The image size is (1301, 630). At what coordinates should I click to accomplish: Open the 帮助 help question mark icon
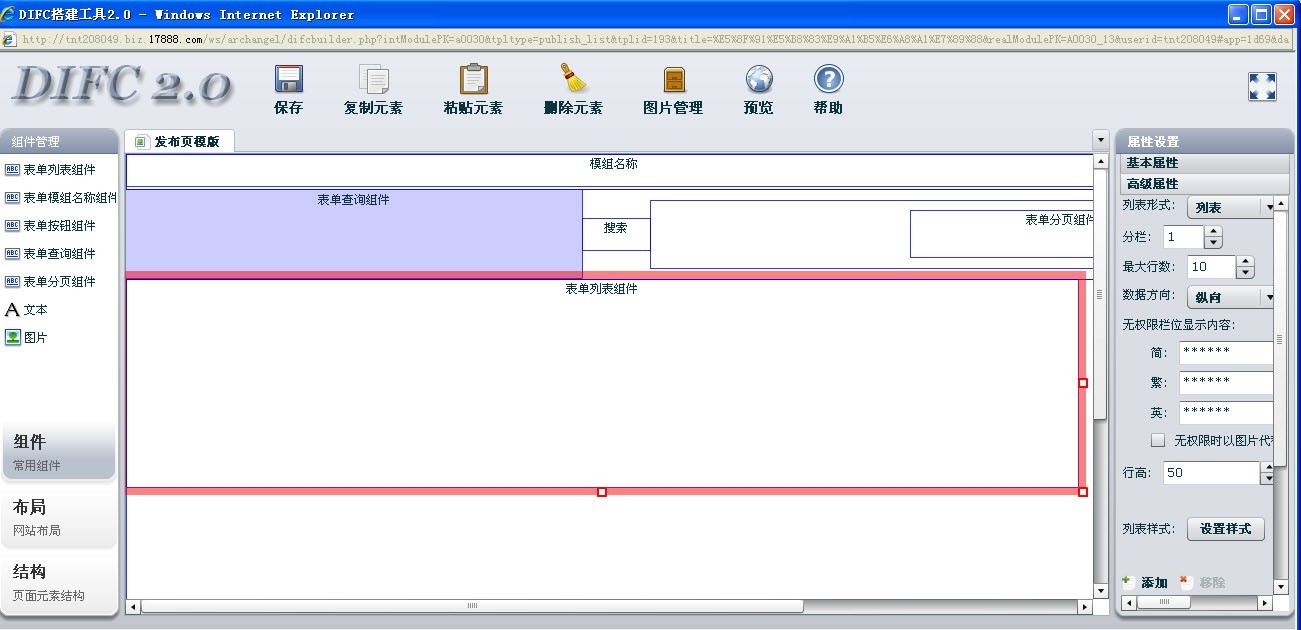828,80
